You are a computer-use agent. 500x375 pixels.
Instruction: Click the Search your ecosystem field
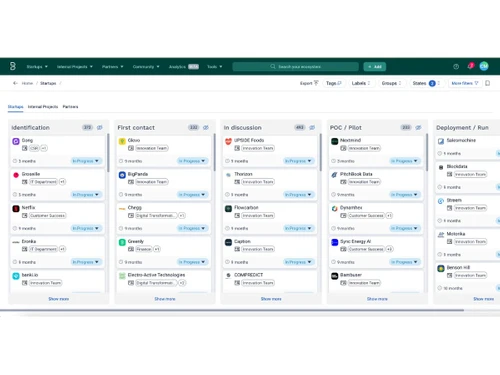(296, 67)
